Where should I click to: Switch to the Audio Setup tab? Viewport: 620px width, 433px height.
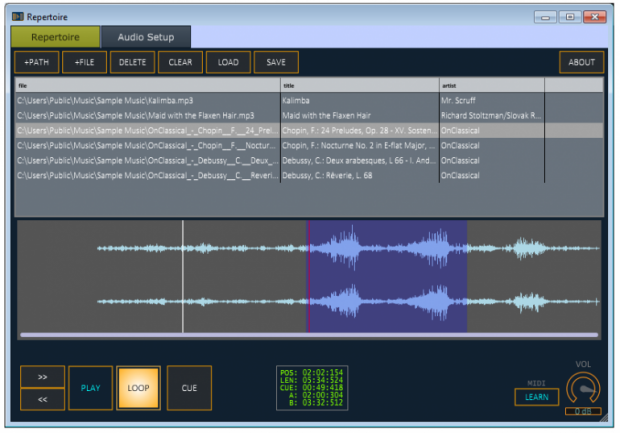coord(146,37)
